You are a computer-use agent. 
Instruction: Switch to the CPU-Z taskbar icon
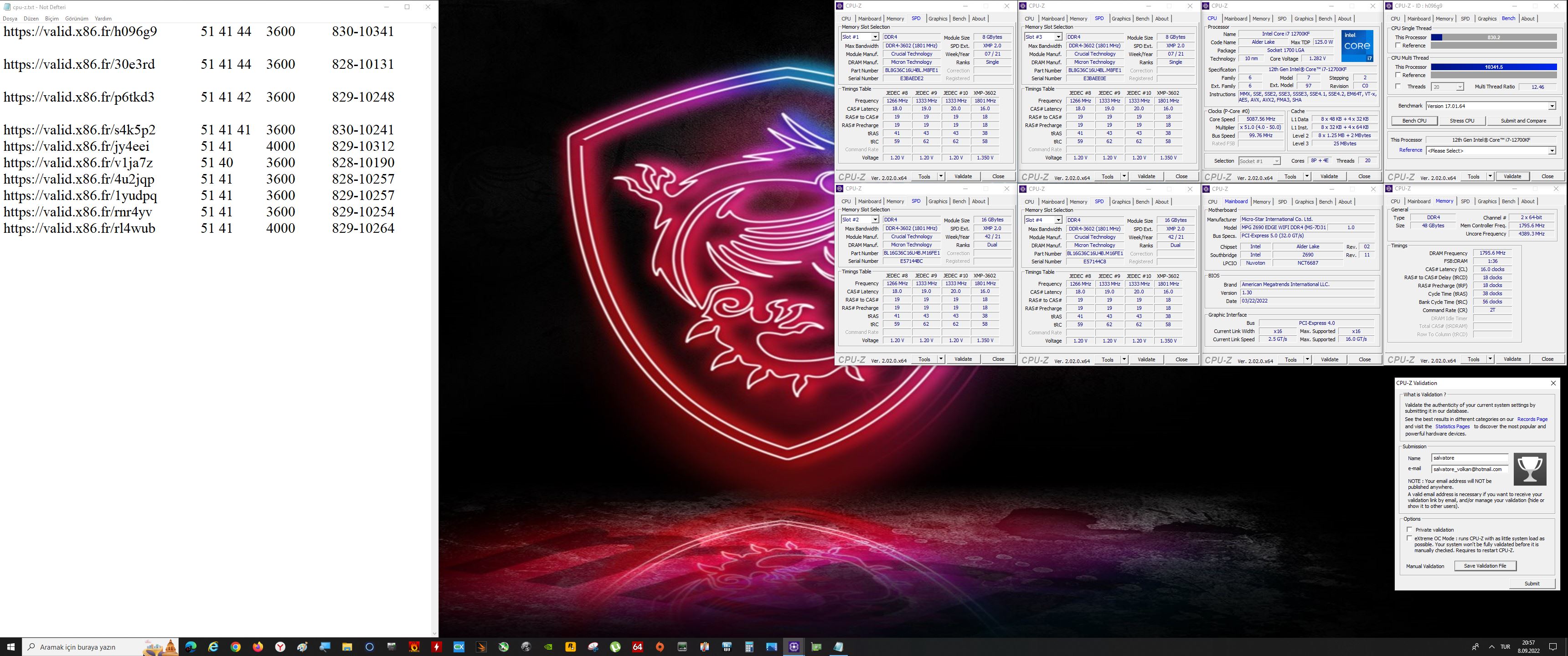coord(794,647)
